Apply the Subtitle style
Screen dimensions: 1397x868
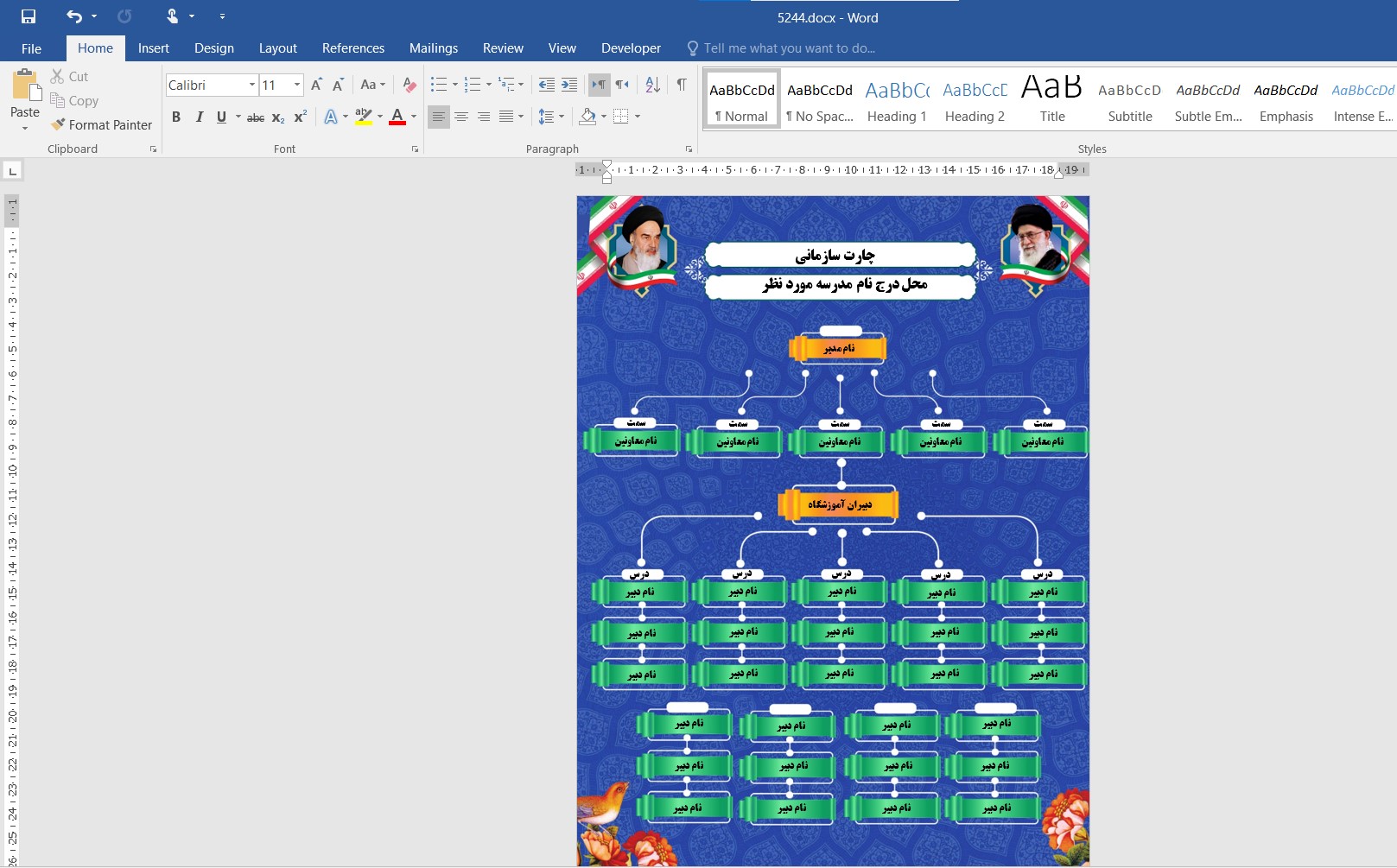tap(1130, 100)
